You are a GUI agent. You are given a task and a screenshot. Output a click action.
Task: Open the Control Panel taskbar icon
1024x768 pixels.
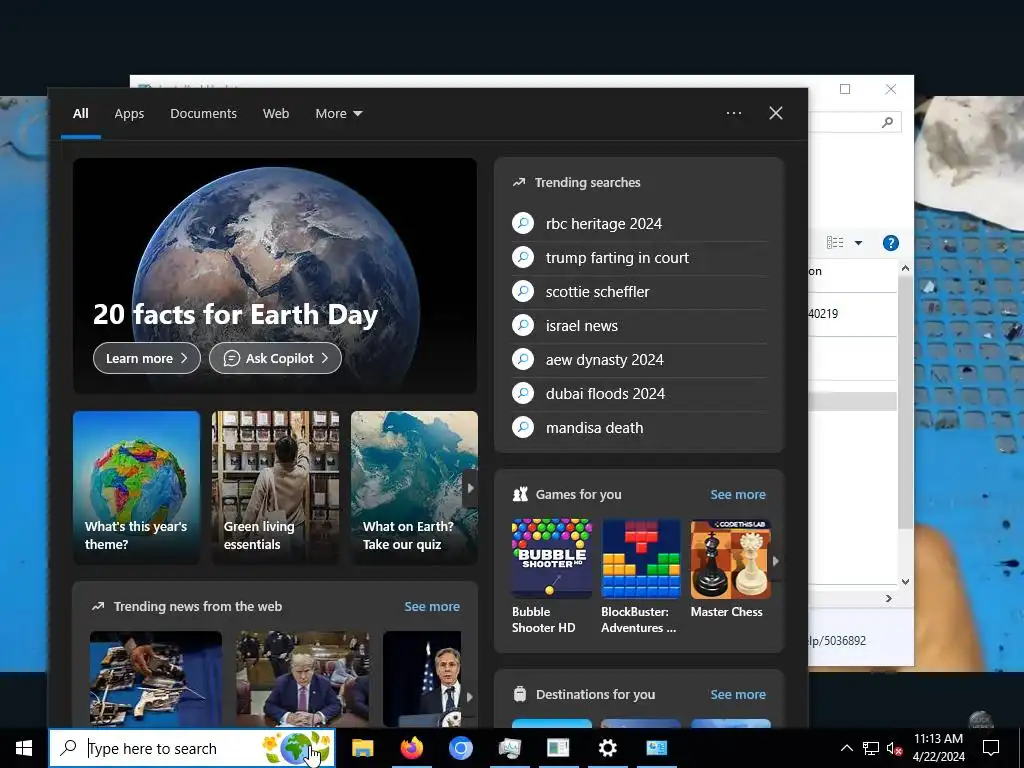tap(656, 748)
